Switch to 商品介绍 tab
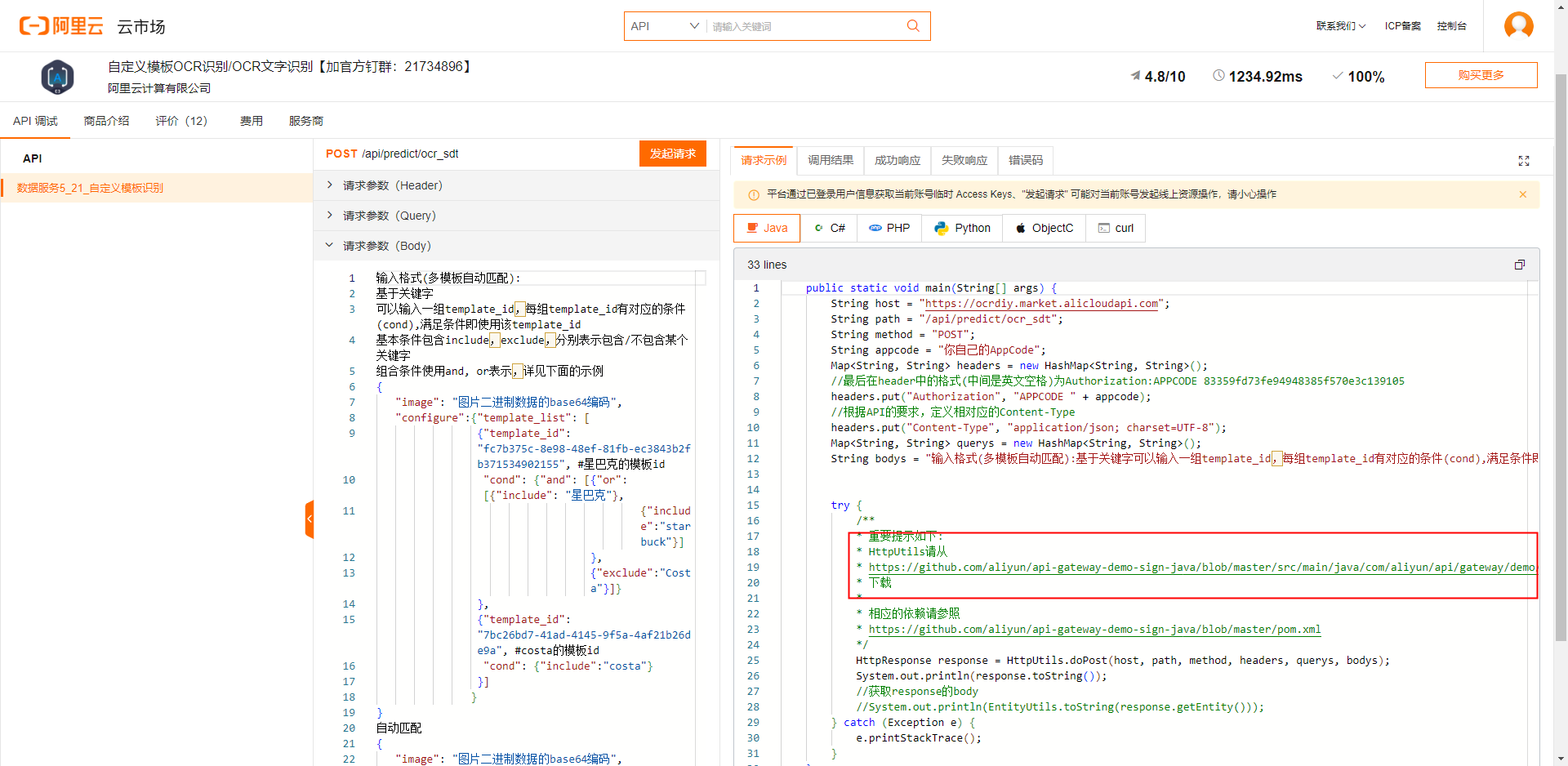The height and width of the screenshot is (766, 1568). click(x=106, y=121)
